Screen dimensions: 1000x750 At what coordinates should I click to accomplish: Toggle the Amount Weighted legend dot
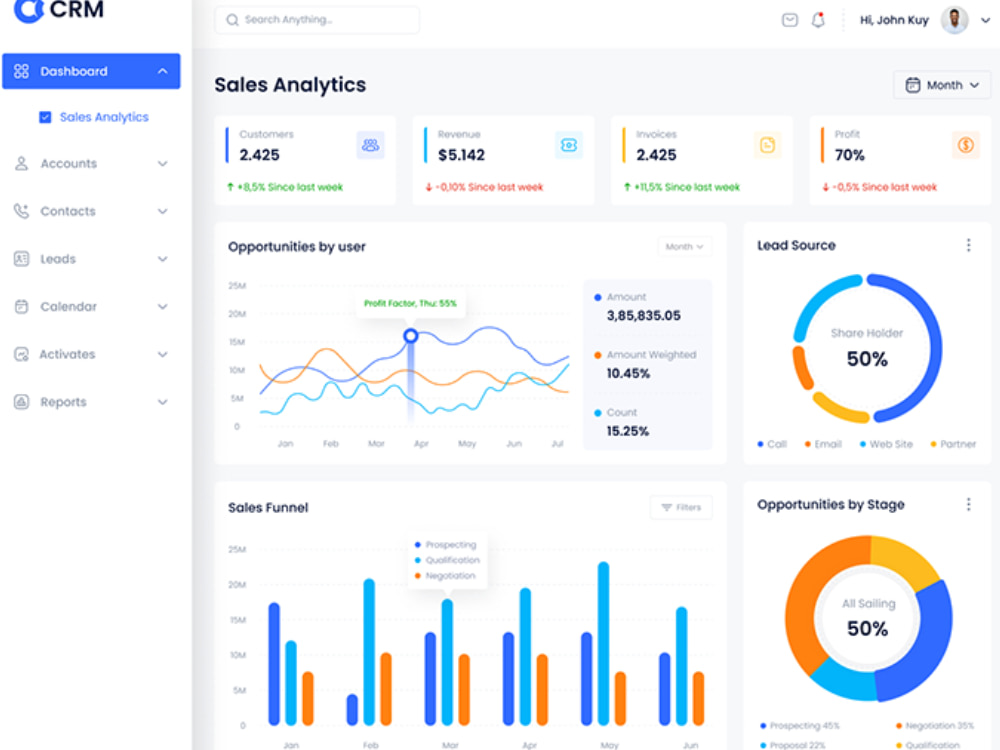pyautogui.click(x=598, y=355)
